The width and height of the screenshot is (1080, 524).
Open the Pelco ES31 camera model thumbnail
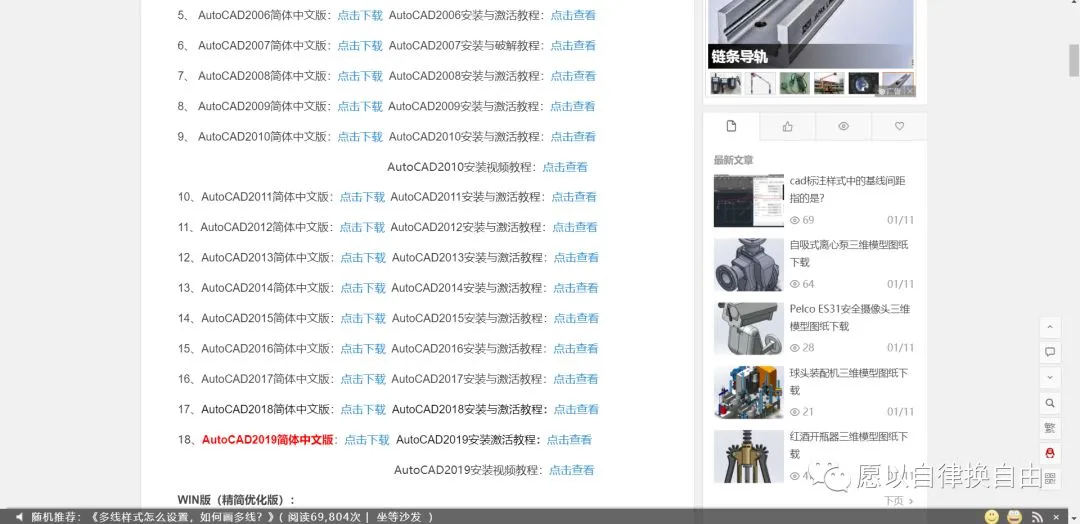[749, 328]
